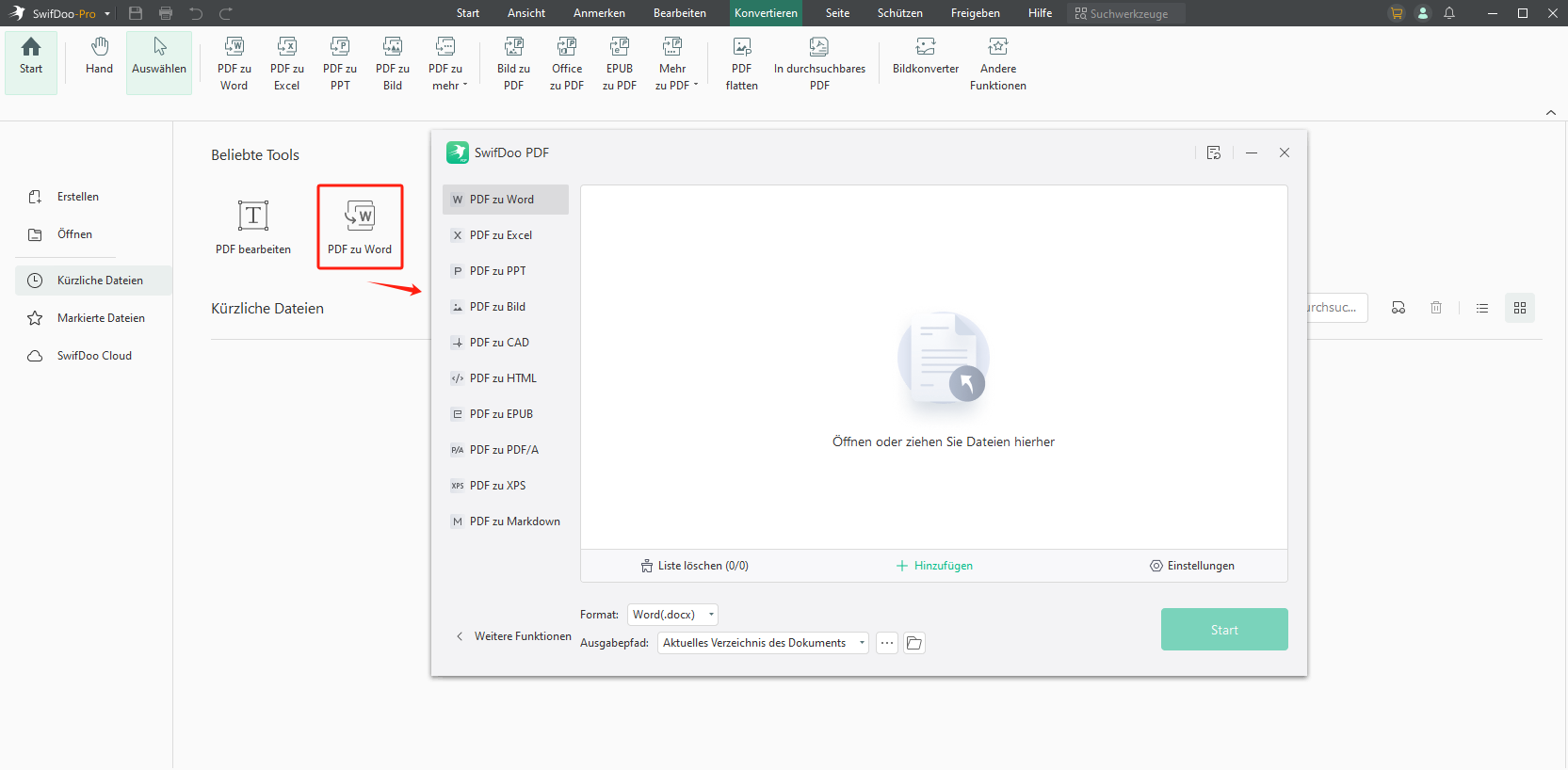Screen dimensions: 1568x770
Task: Open In durchsuchbares PDF tool
Action: [819, 63]
